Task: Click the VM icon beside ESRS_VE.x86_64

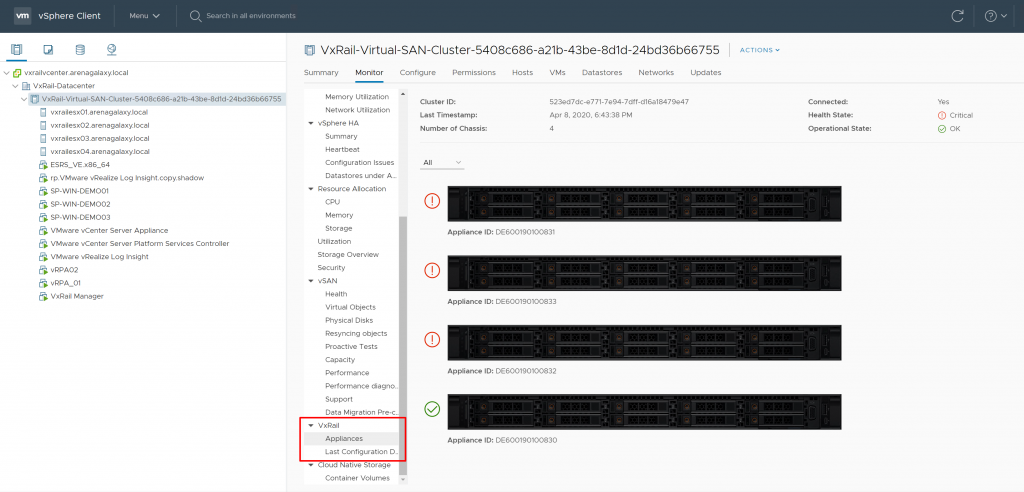Action: click(43, 165)
